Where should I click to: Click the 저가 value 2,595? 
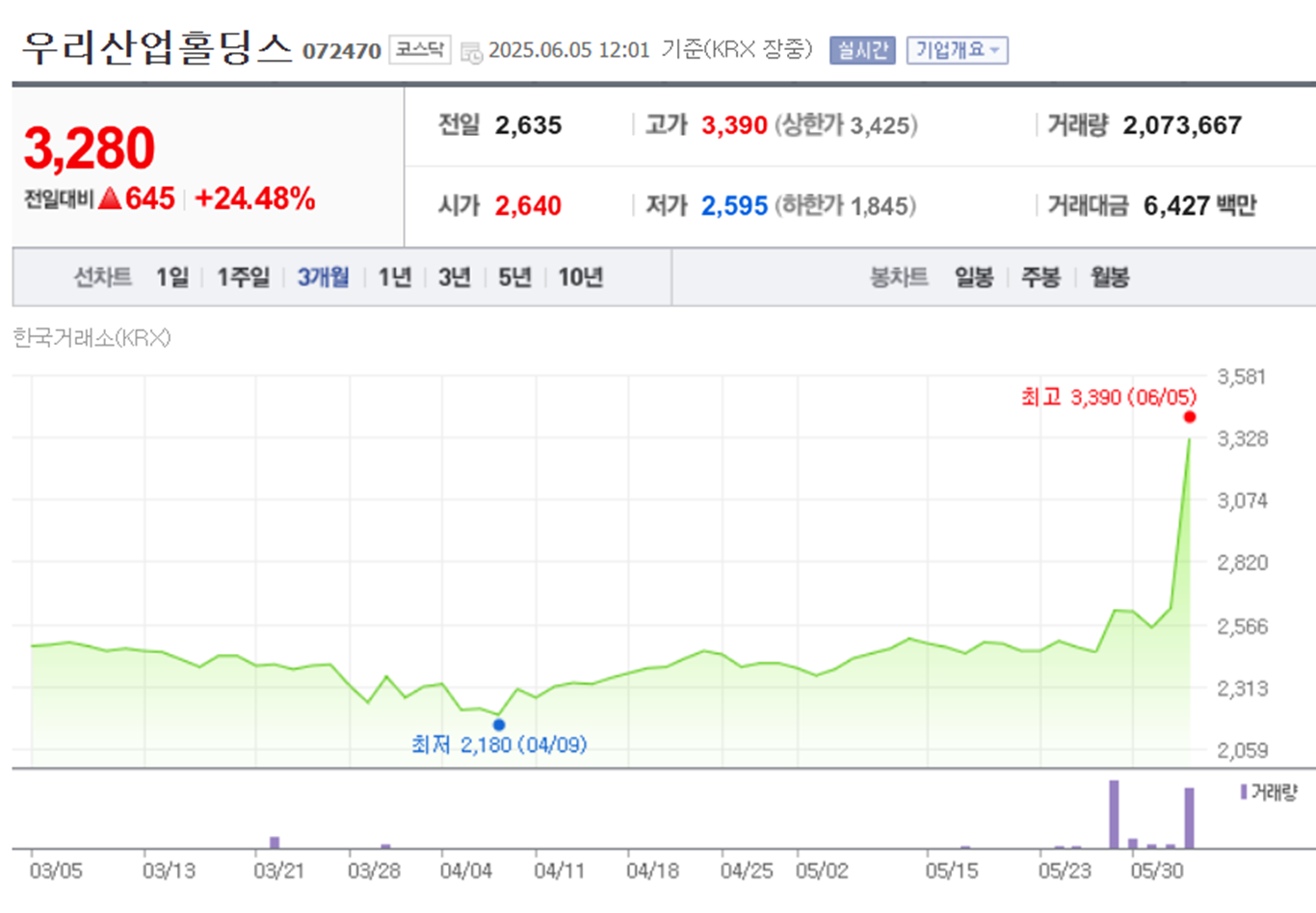pyautogui.click(x=734, y=206)
